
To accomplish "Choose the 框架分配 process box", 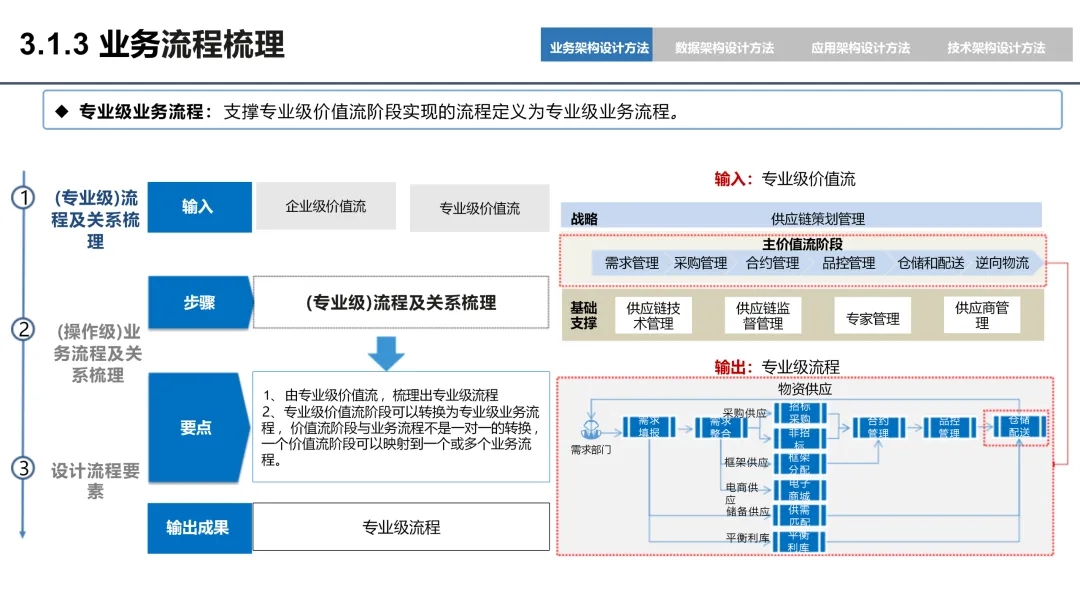I will coord(800,463).
